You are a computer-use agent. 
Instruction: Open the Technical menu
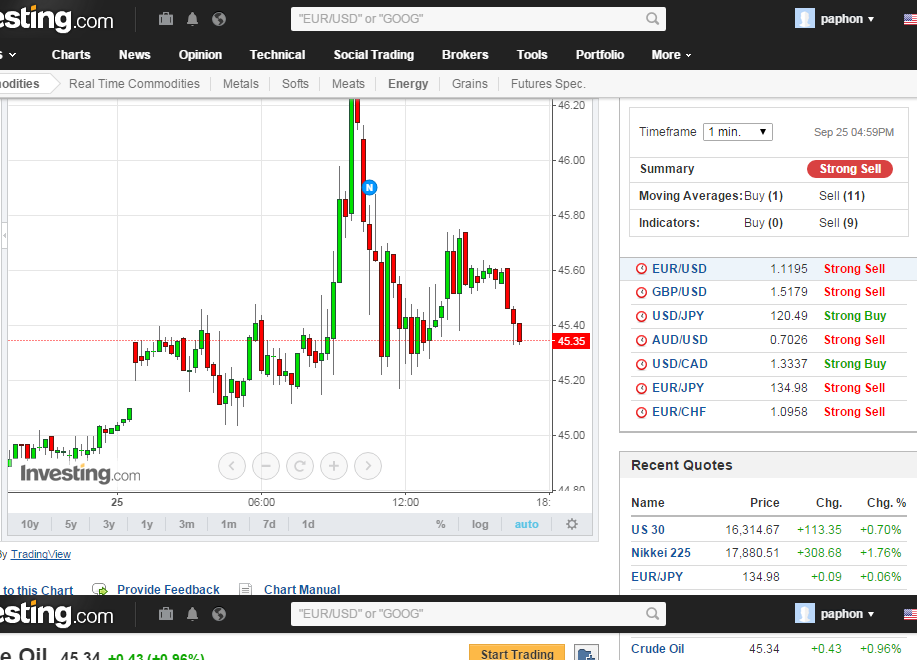[x=277, y=55]
